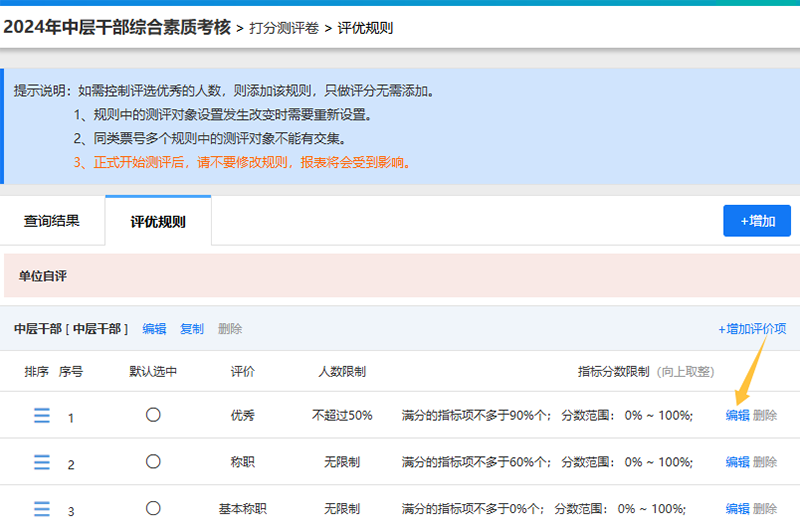
Task: Edit the 基本称职 evaluation row
Action: tap(738, 508)
